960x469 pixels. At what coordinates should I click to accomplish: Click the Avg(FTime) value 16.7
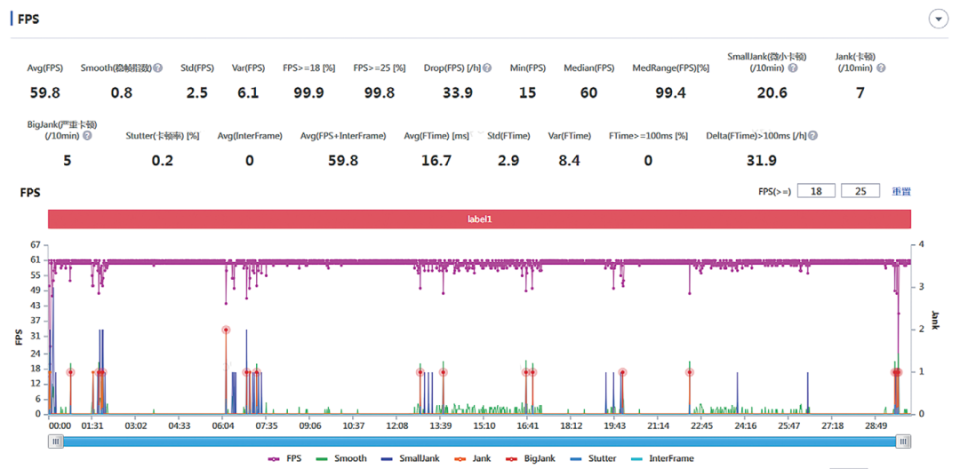[437, 160]
